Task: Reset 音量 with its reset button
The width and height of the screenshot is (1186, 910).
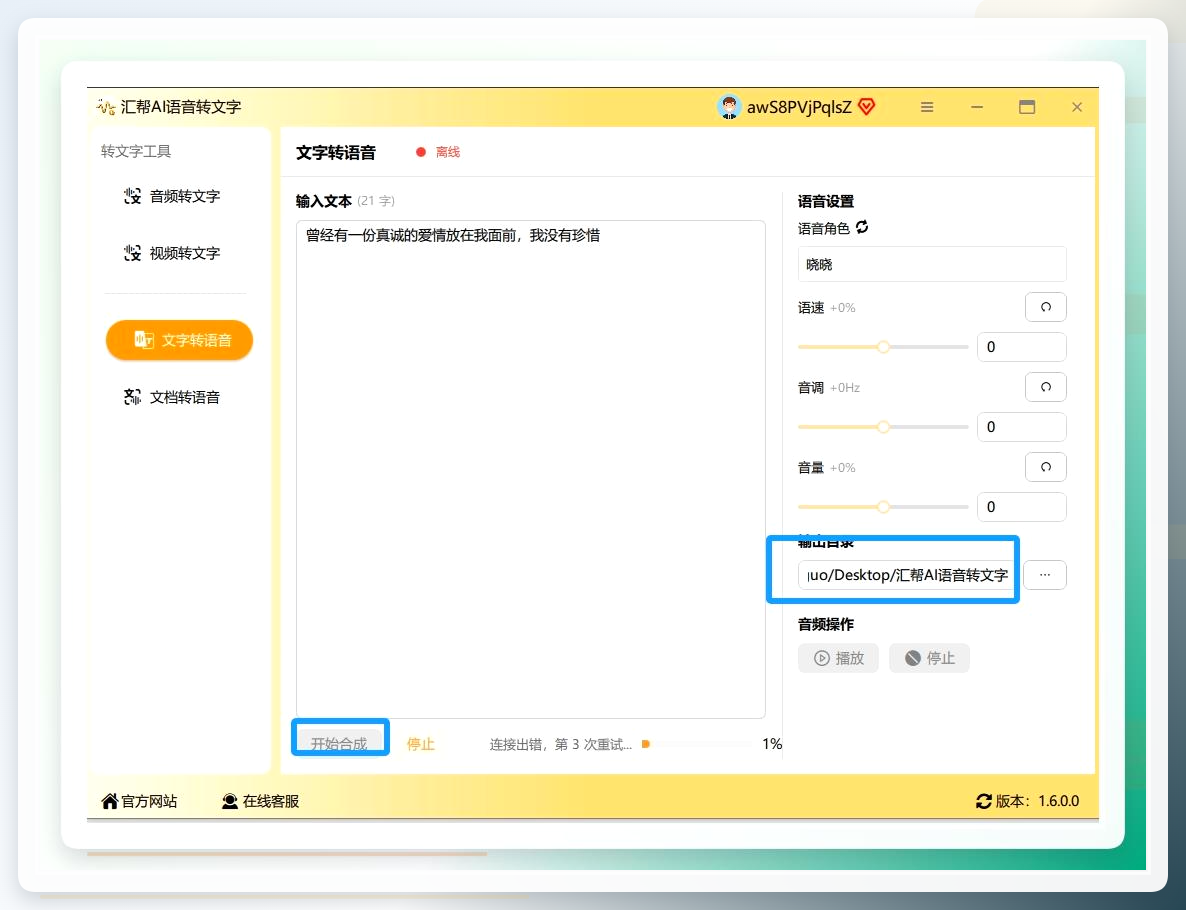Action: [1045, 467]
